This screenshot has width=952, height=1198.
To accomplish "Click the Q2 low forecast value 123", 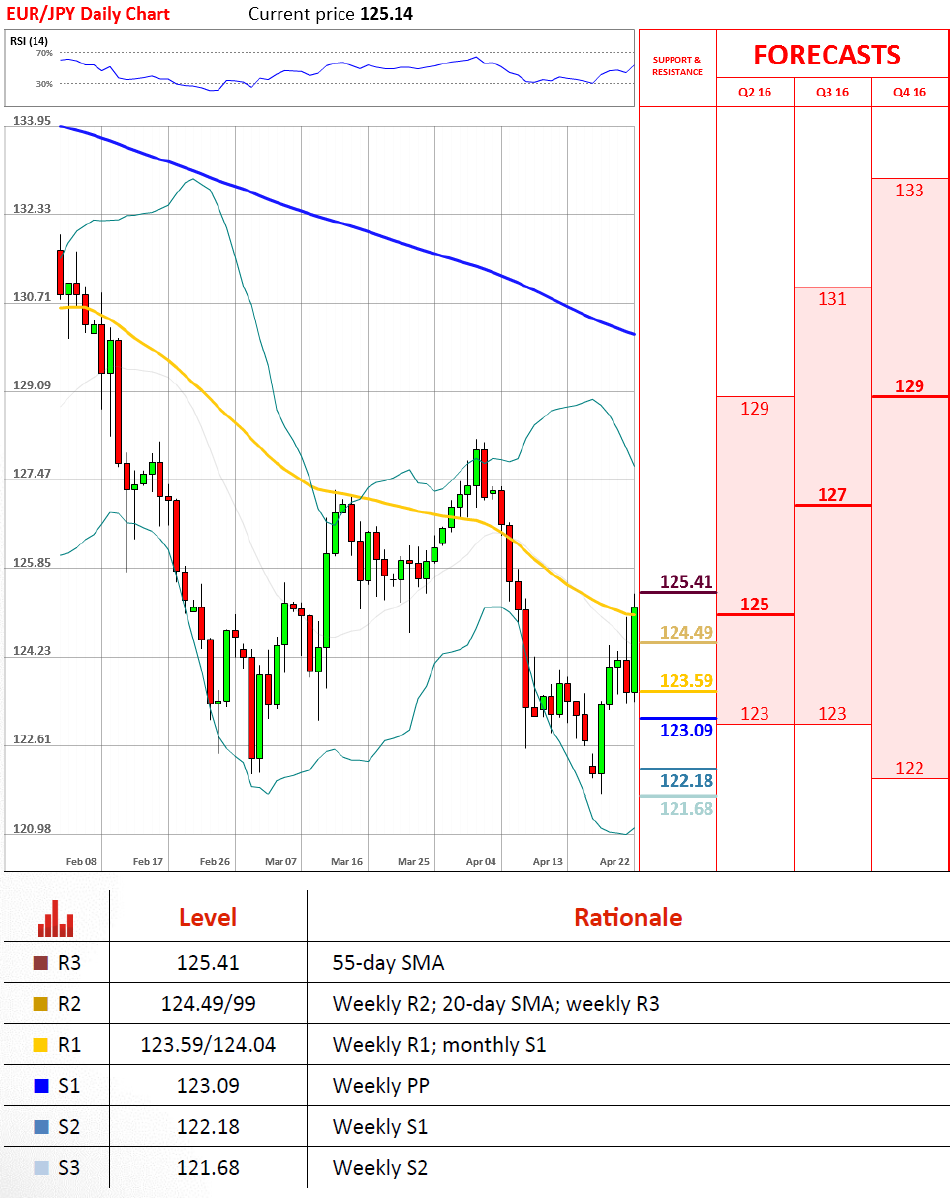I will tap(754, 714).
